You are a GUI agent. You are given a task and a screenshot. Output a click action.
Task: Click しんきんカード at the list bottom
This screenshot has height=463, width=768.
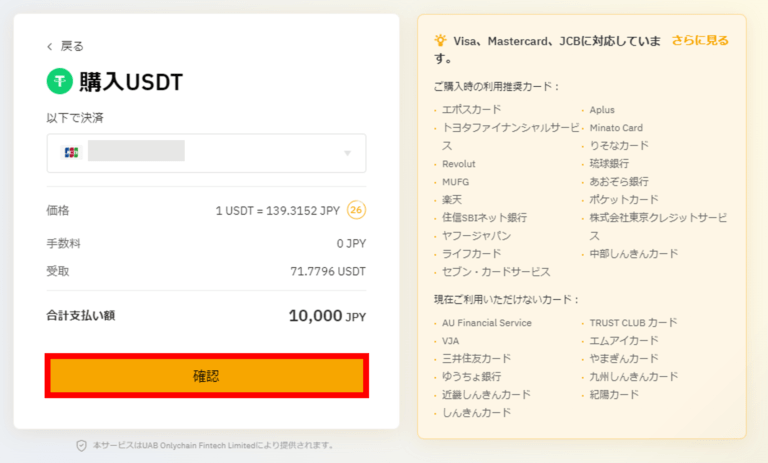pos(477,413)
